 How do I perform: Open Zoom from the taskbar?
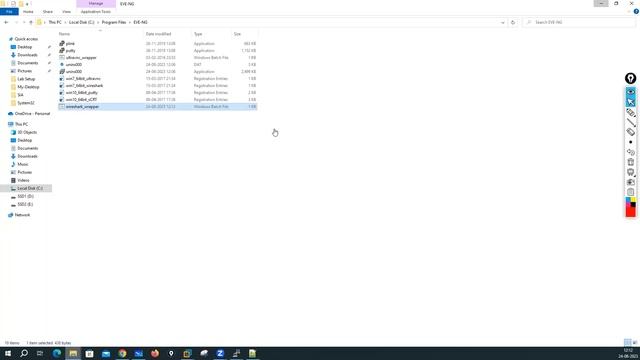pyautogui.click(x=220, y=353)
